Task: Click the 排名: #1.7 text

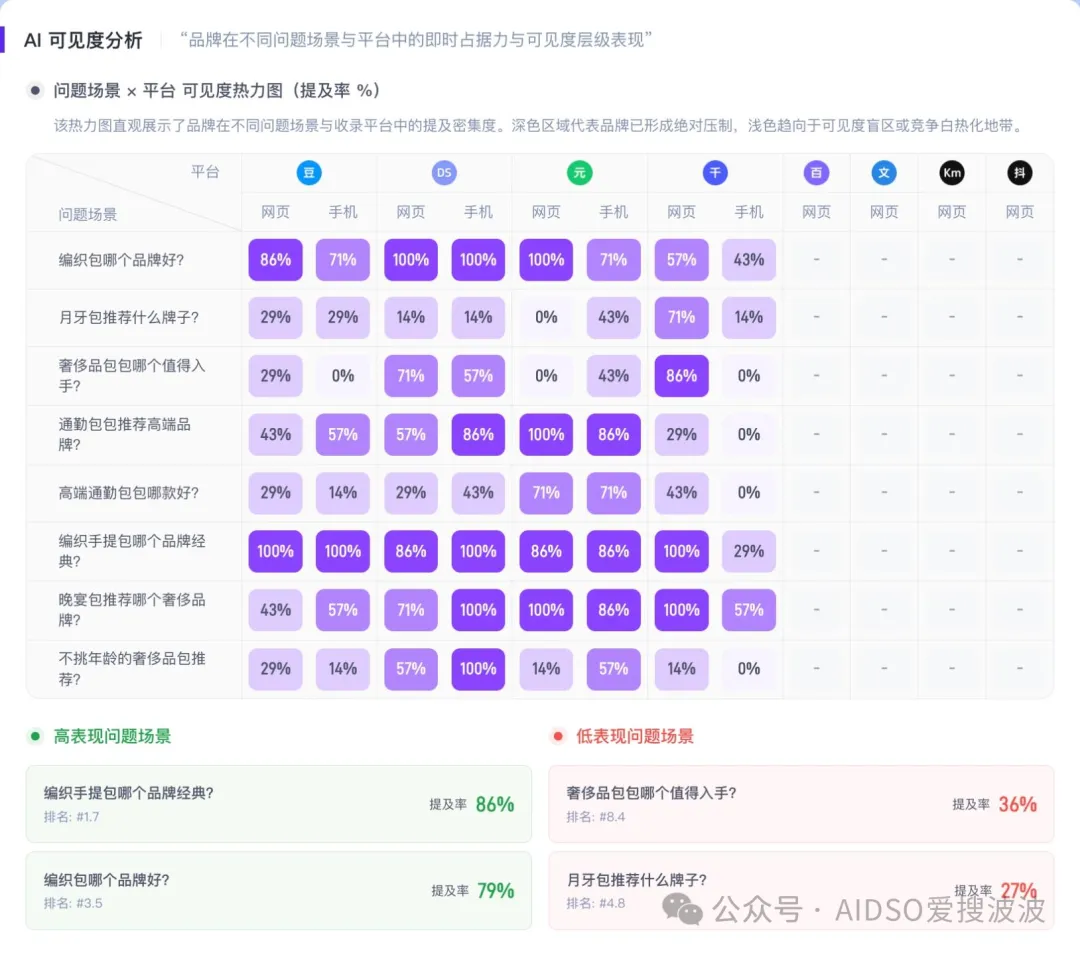Action: tap(72, 817)
